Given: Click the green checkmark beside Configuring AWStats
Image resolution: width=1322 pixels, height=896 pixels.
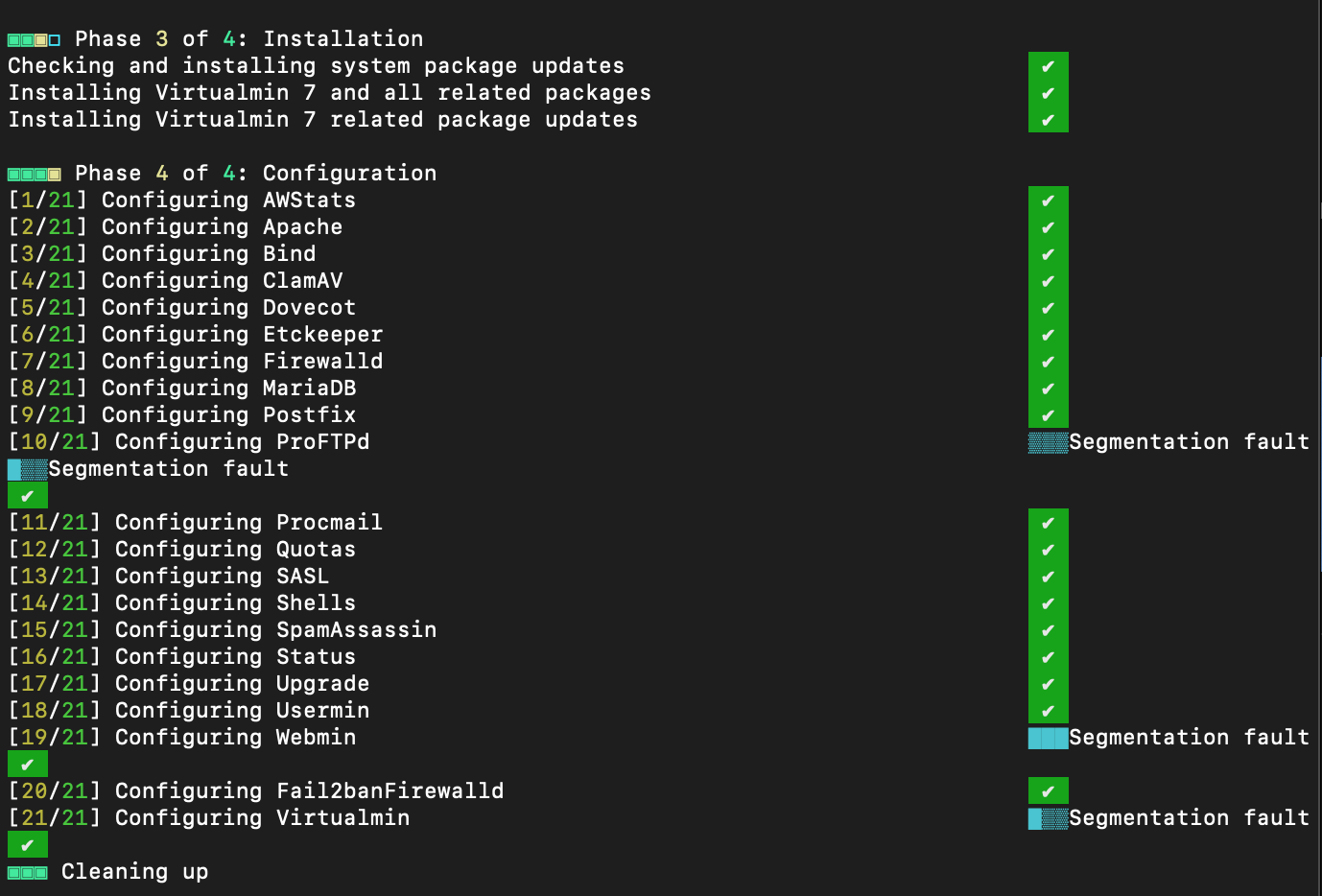Looking at the screenshot, I should point(1048,200).
